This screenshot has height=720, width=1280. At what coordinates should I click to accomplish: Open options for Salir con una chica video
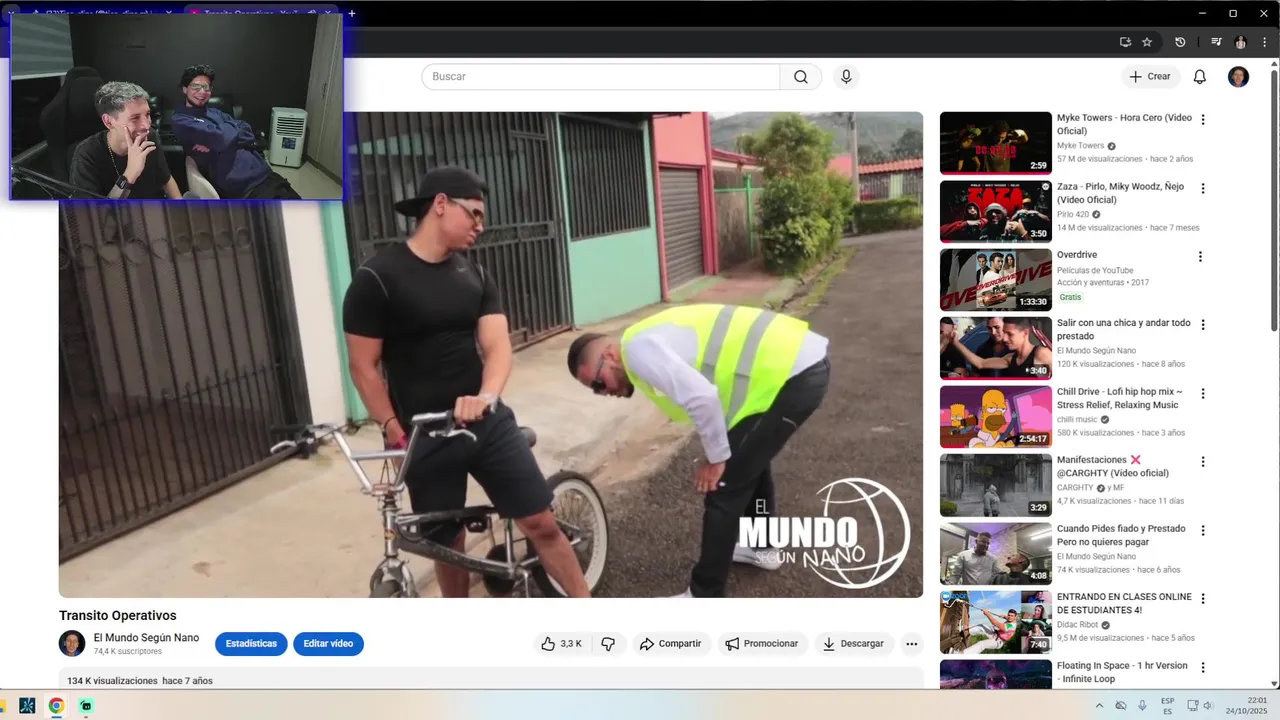coord(1203,325)
